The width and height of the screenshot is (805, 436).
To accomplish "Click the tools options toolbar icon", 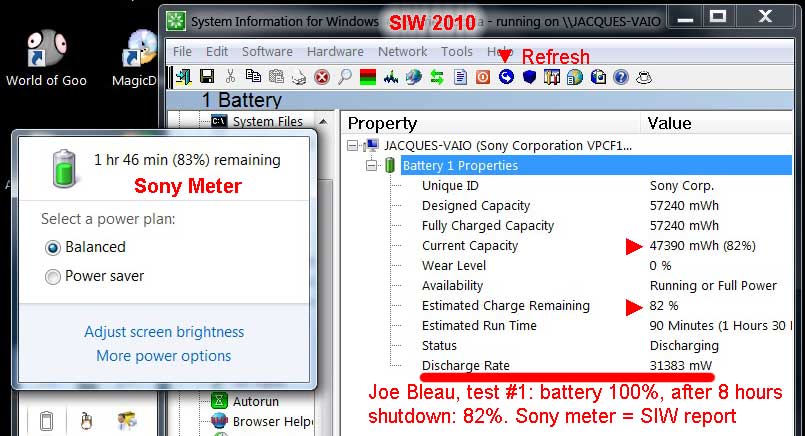I will pyautogui.click(x=552, y=78).
